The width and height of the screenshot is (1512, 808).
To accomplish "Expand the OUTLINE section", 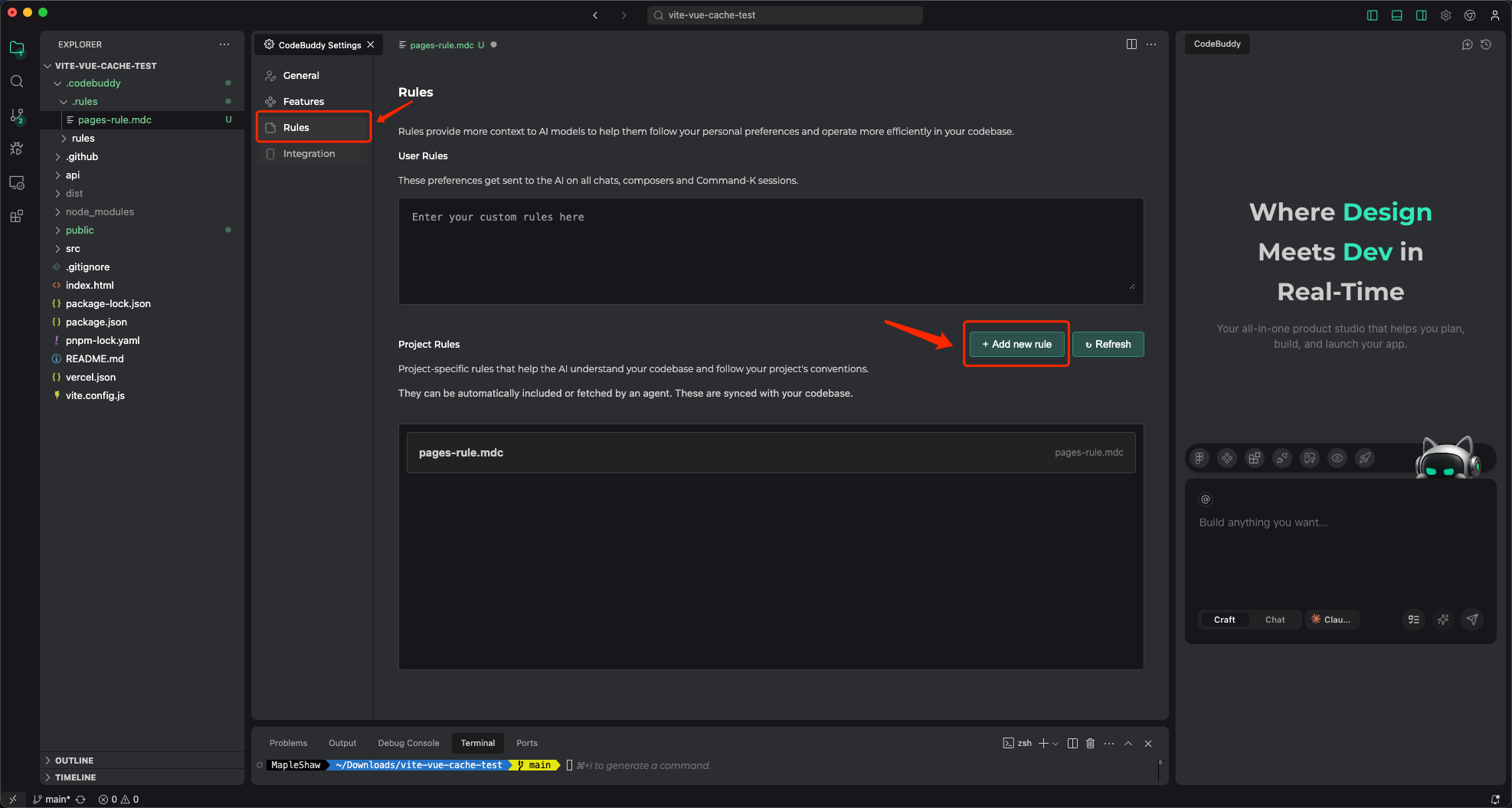I will point(74,761).
